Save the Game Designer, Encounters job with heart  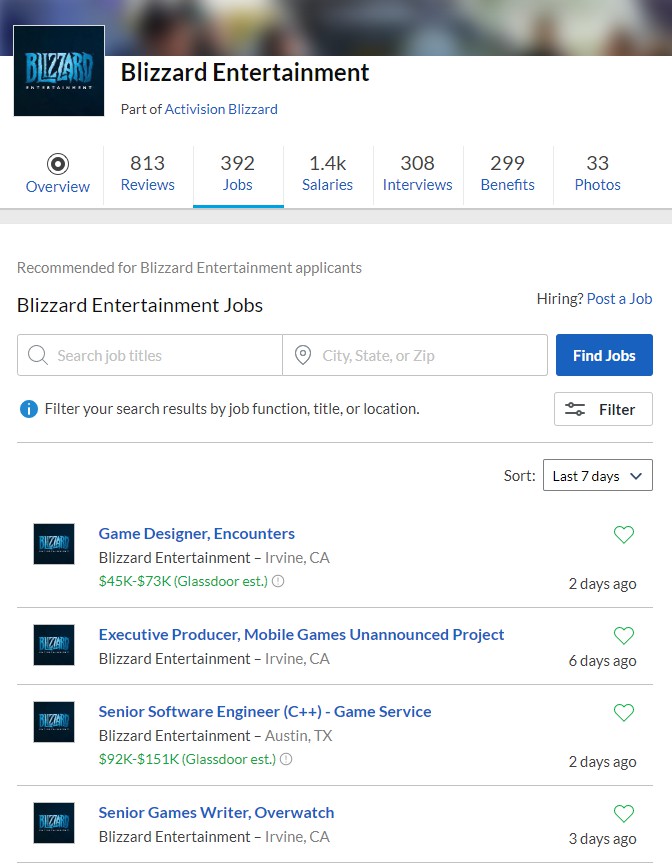pos(624,535)
